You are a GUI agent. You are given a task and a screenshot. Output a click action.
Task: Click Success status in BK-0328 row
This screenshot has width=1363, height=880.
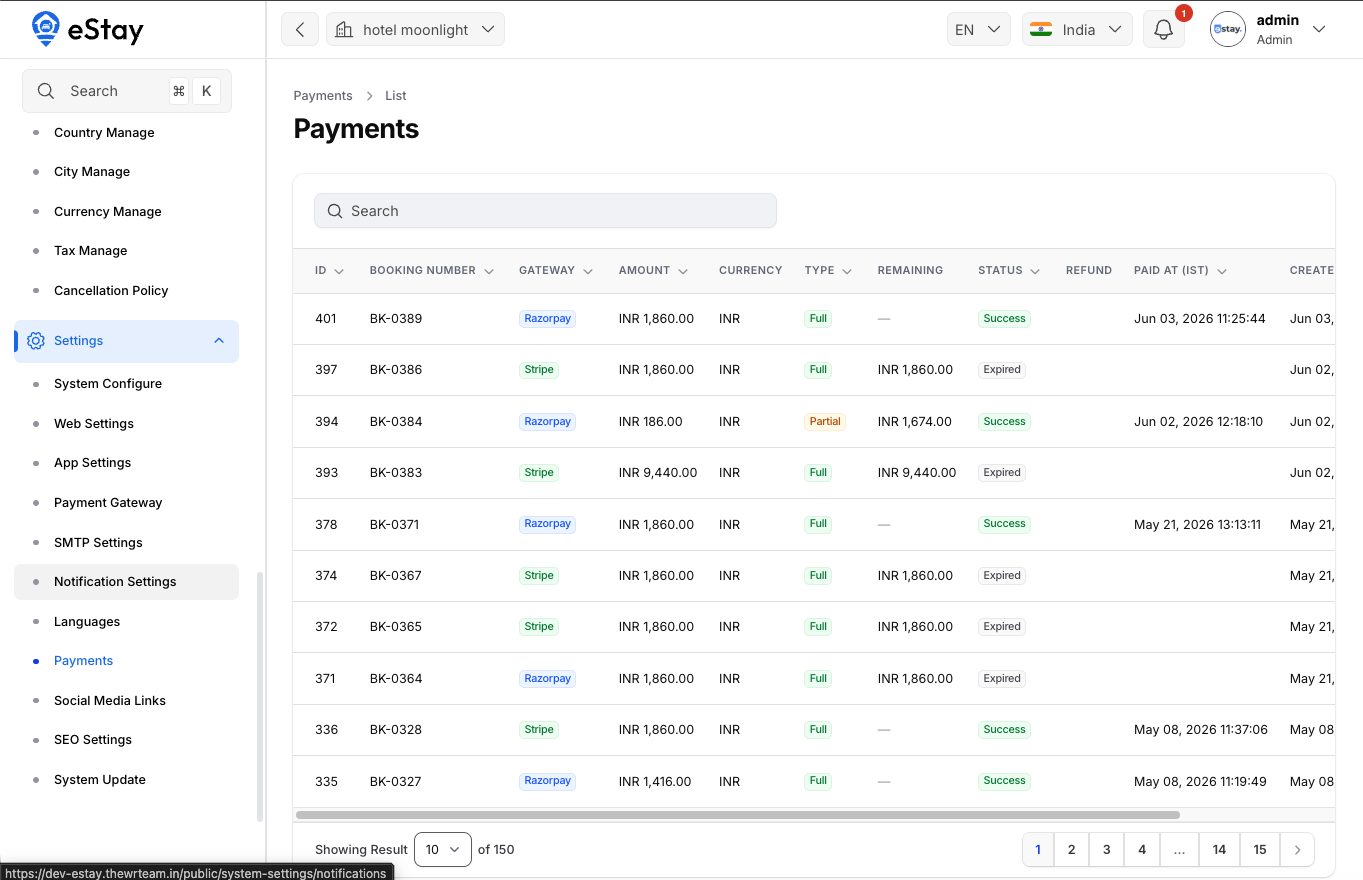pos(1005,730)
